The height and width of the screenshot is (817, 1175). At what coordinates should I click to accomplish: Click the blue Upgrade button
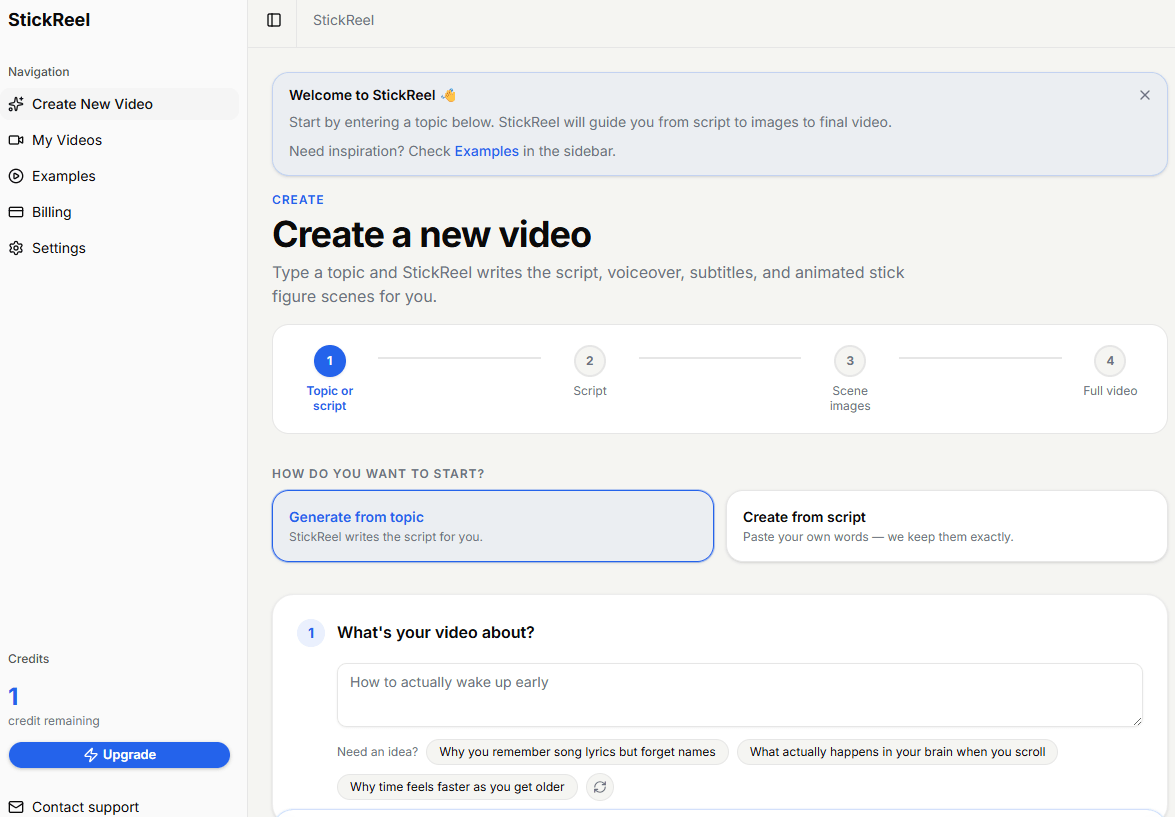119,755
